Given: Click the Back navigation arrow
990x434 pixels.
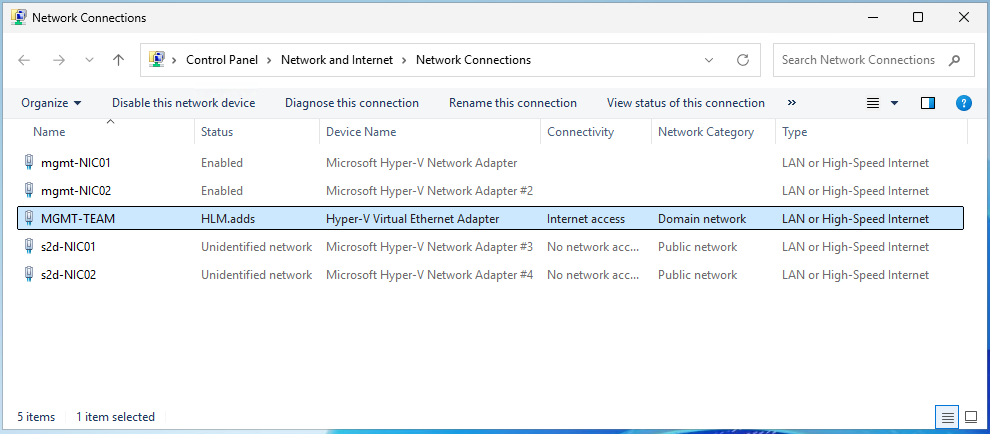Looking at the screenshot, I should 25,60.
